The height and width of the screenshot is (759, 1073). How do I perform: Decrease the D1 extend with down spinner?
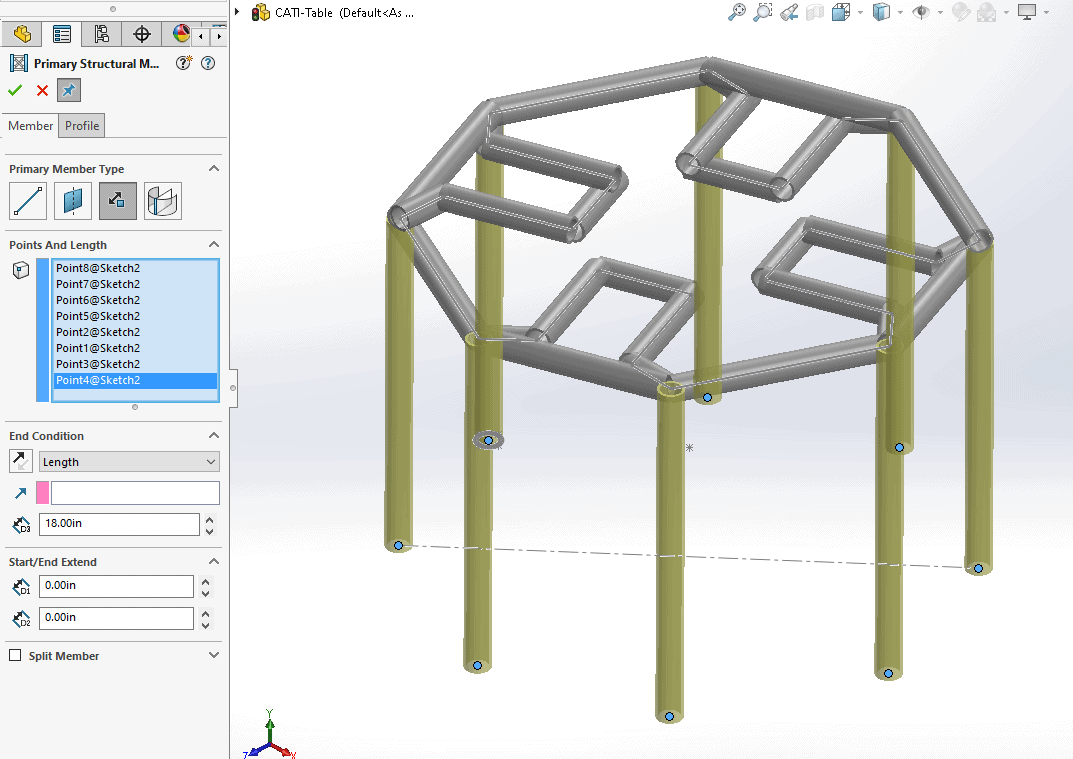click(x=205, y=593)
